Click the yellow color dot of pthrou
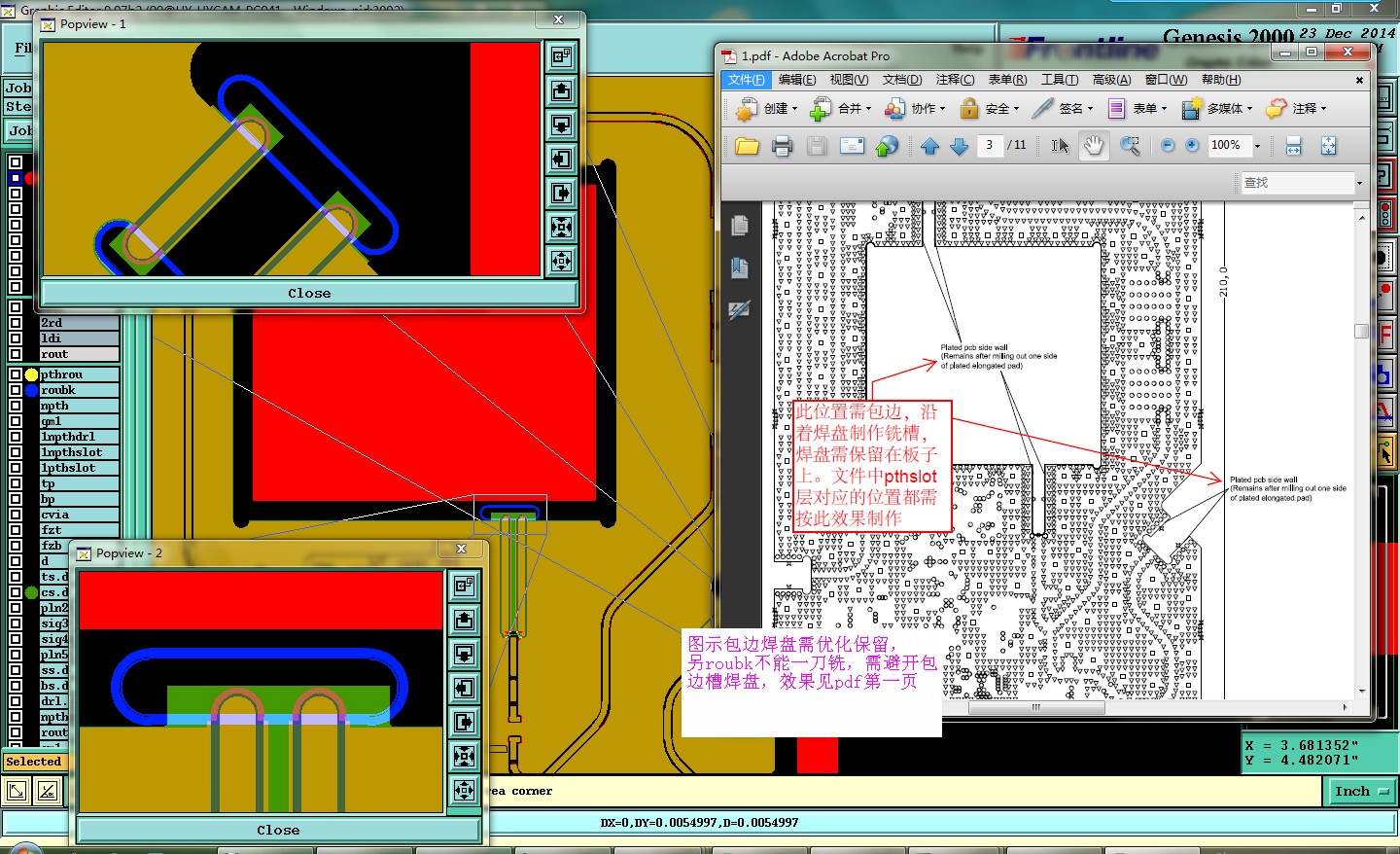 tap(31, 374)
